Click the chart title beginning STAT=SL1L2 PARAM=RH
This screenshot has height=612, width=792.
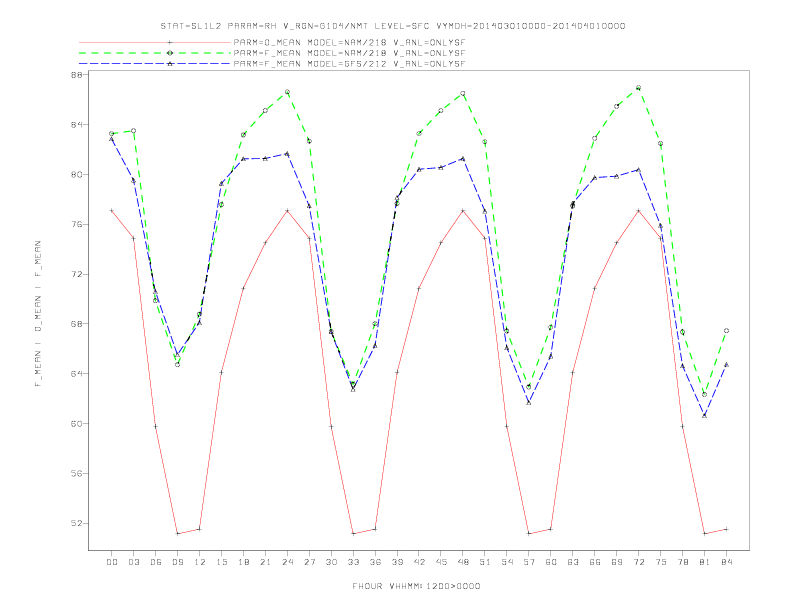coord(393,26)
